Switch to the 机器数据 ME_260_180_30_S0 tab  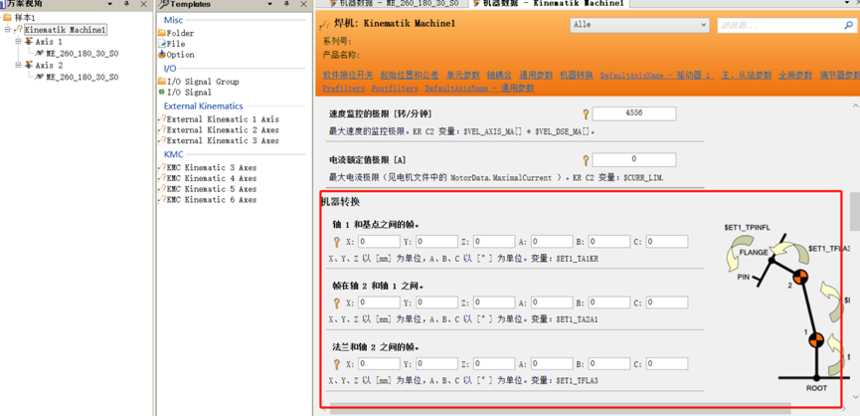396,3
